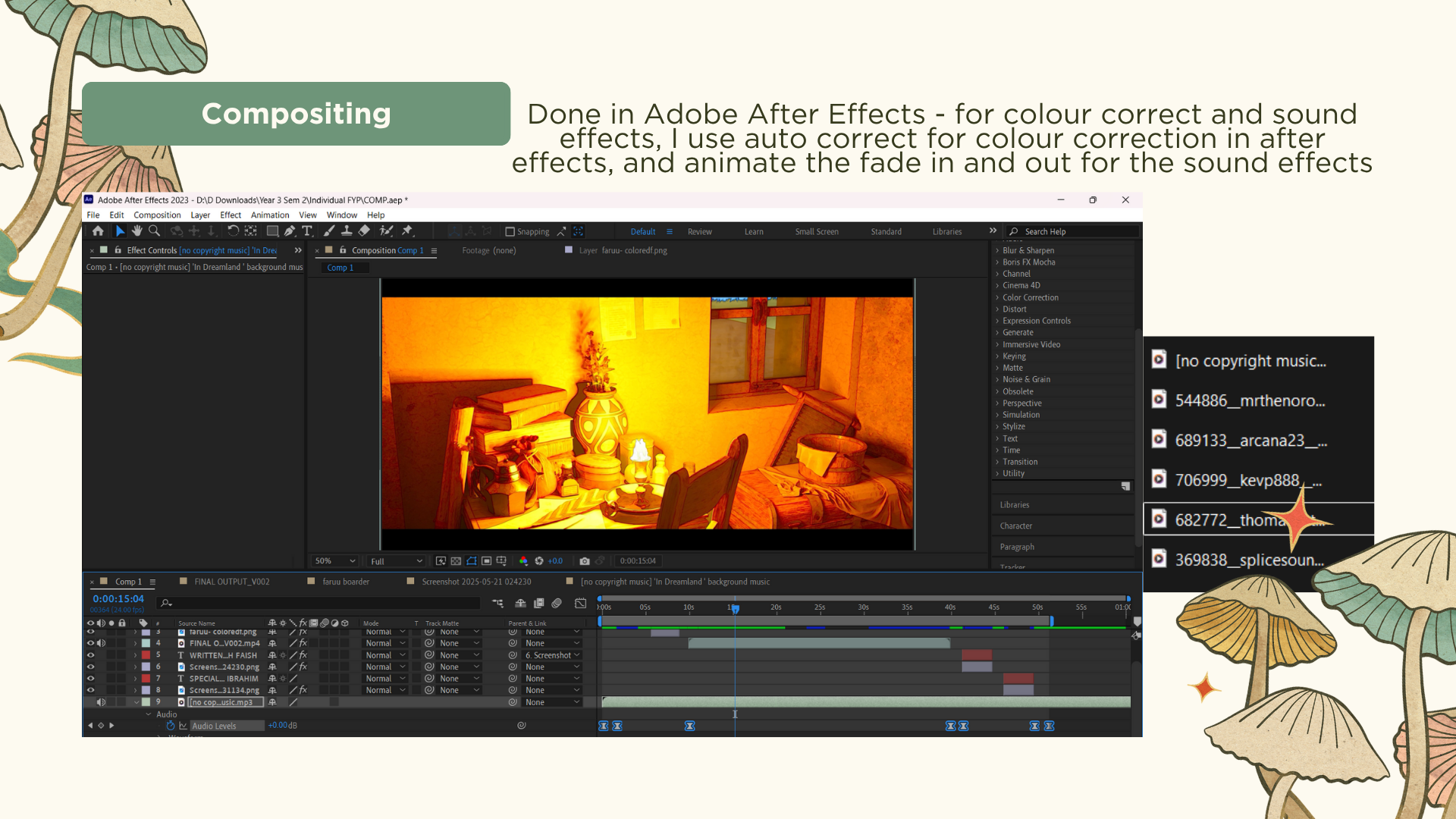This screenshot has height=819, width=1456.
Task: Switch to the Libraries workspace
Action: (946, 232)
